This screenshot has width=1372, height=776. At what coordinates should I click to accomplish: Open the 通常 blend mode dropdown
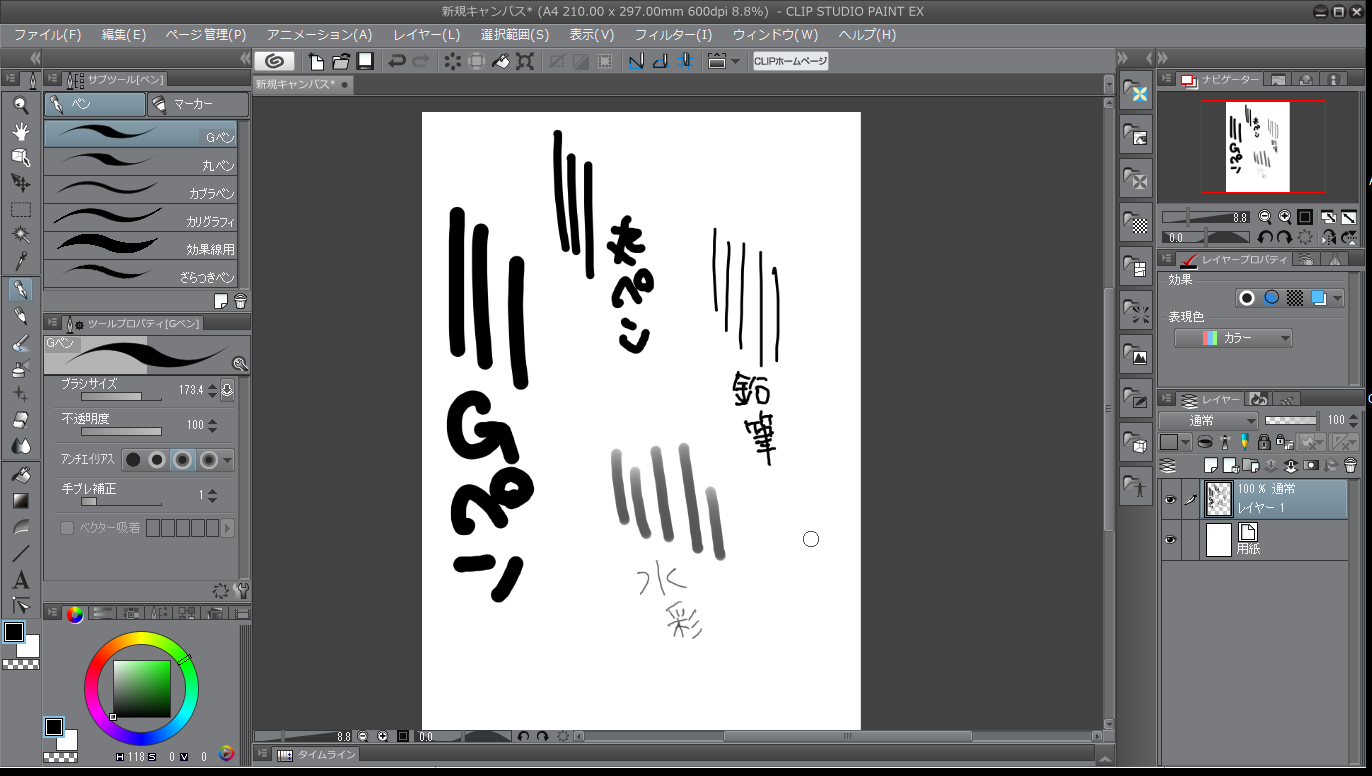tap(1208, 421)
